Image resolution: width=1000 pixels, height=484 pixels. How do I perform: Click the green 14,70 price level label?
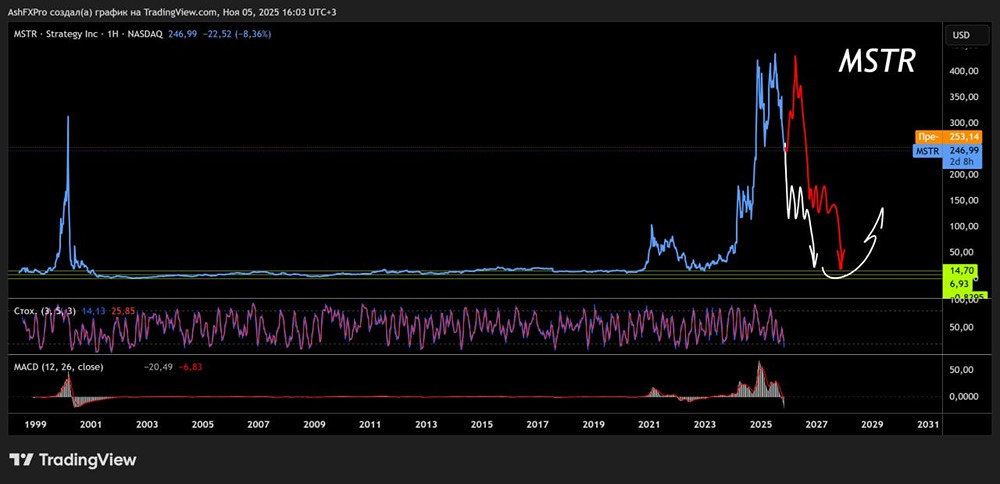[964, 272]
